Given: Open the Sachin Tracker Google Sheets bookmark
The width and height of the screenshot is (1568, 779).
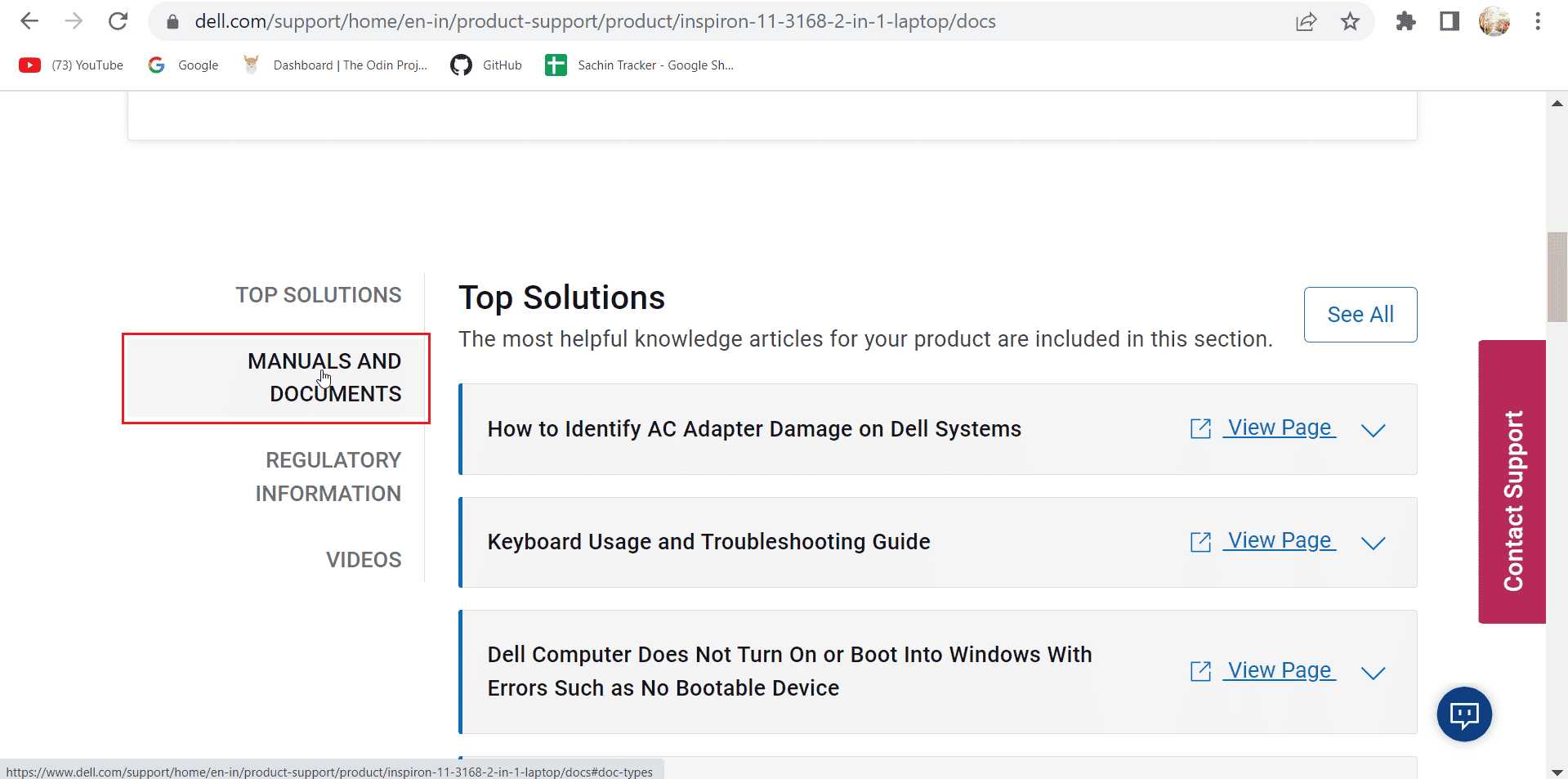Looking at the screenshot, I should tap(640, 65).
